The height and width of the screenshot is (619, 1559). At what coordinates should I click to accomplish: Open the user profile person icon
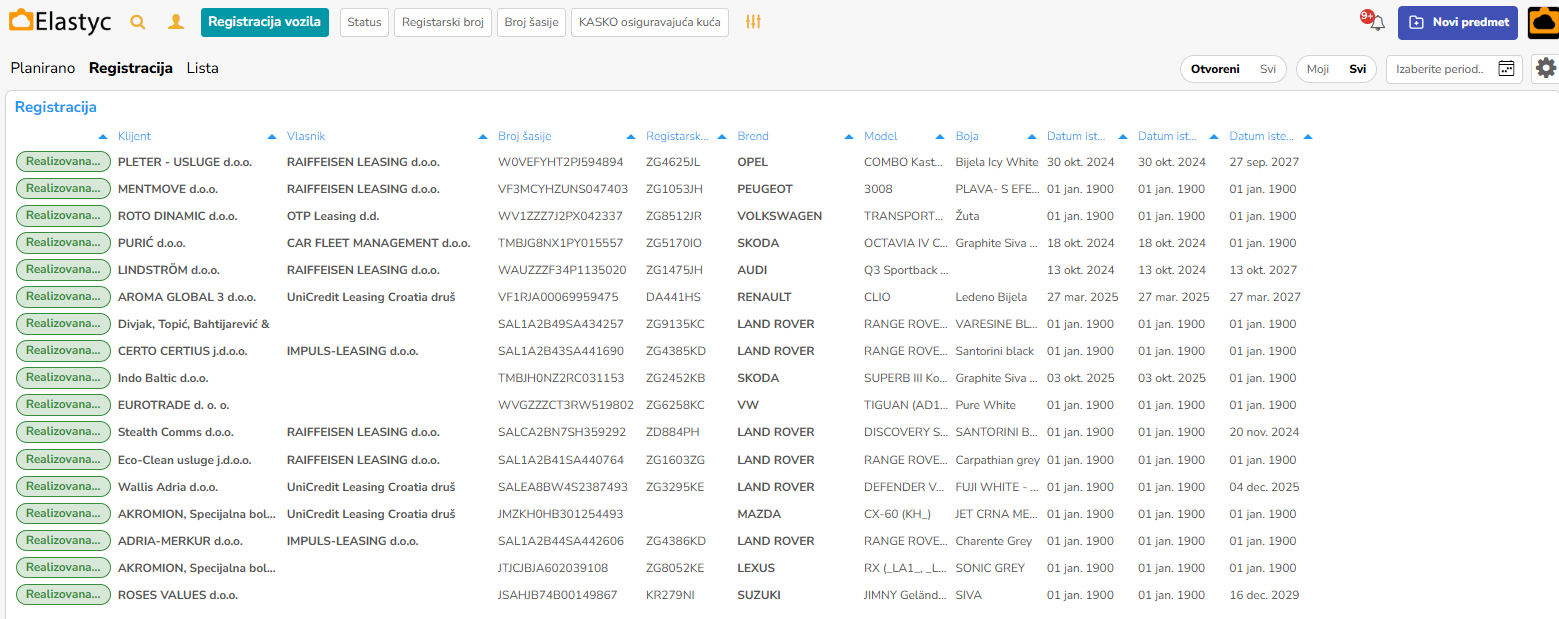(176, 22)
